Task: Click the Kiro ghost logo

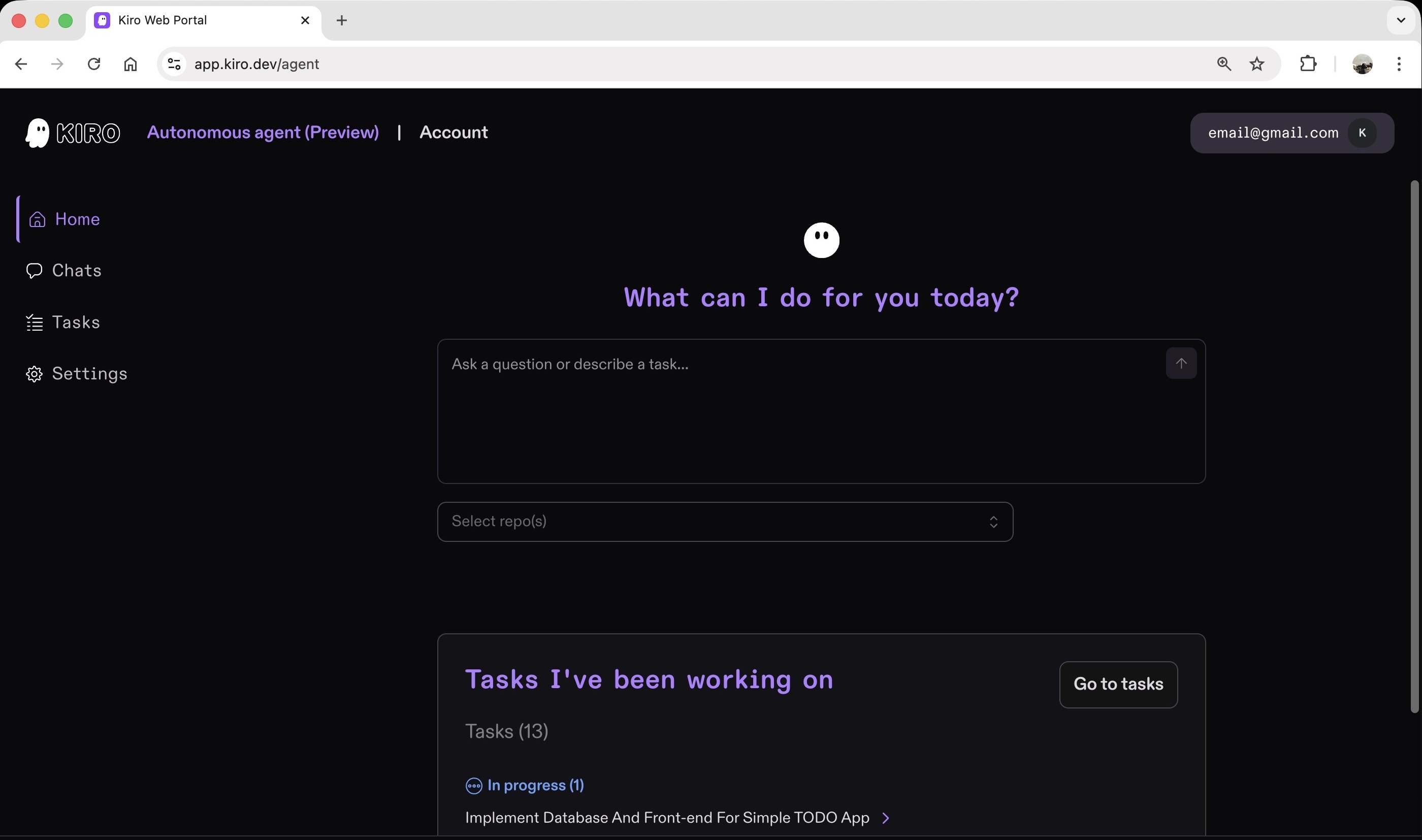Action: point(38,133)
